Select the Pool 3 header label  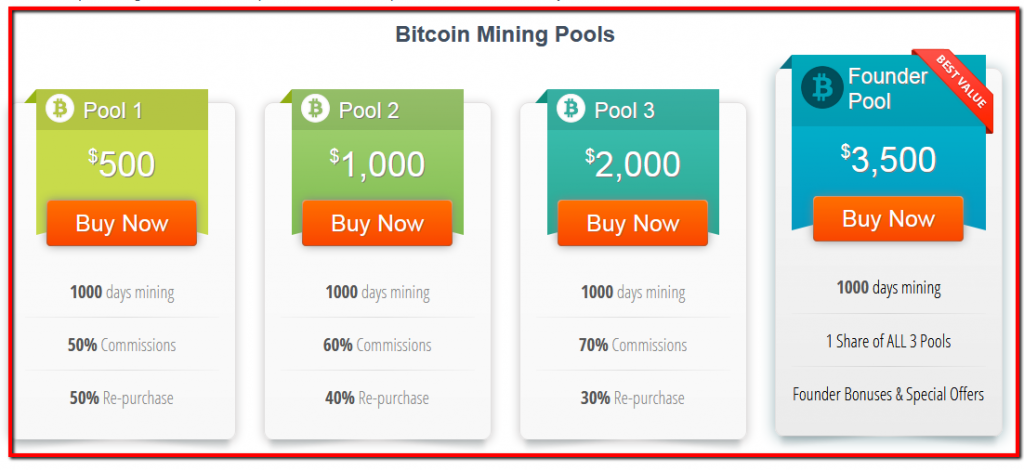click(x=624, y=110)
